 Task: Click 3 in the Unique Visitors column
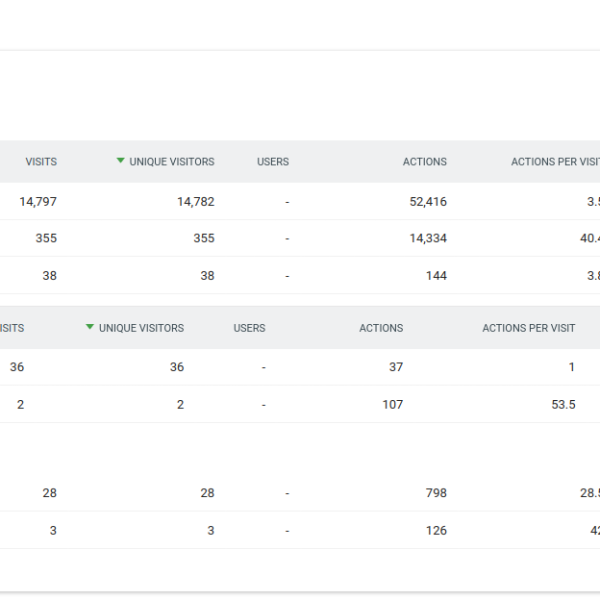pos(211,530)
